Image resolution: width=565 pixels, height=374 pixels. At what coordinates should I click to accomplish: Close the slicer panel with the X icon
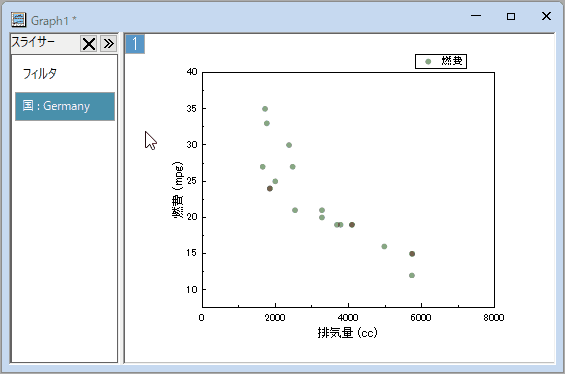click(x=89, y=44)
